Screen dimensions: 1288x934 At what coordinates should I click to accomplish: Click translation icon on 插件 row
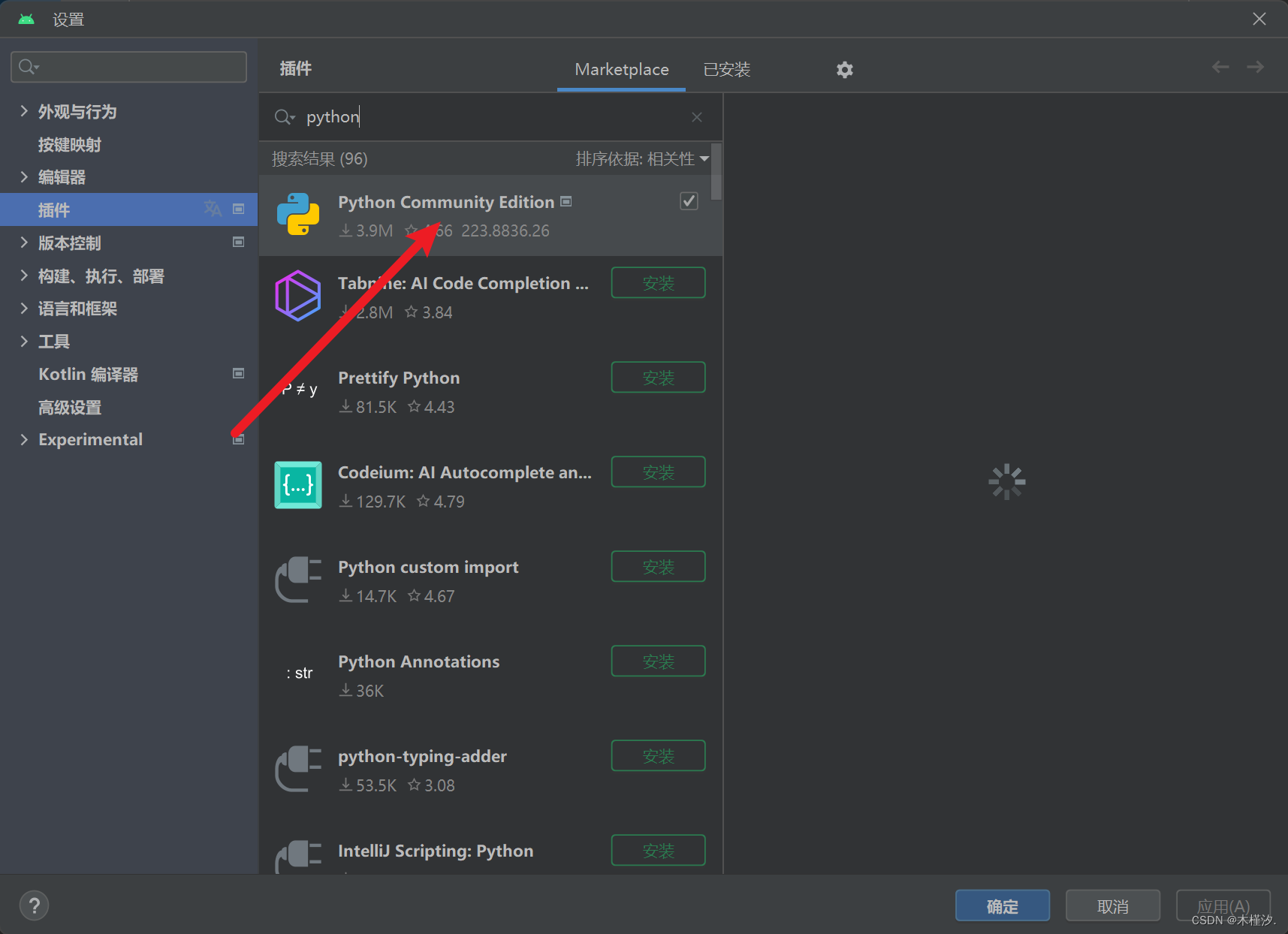tap(213, 209)
